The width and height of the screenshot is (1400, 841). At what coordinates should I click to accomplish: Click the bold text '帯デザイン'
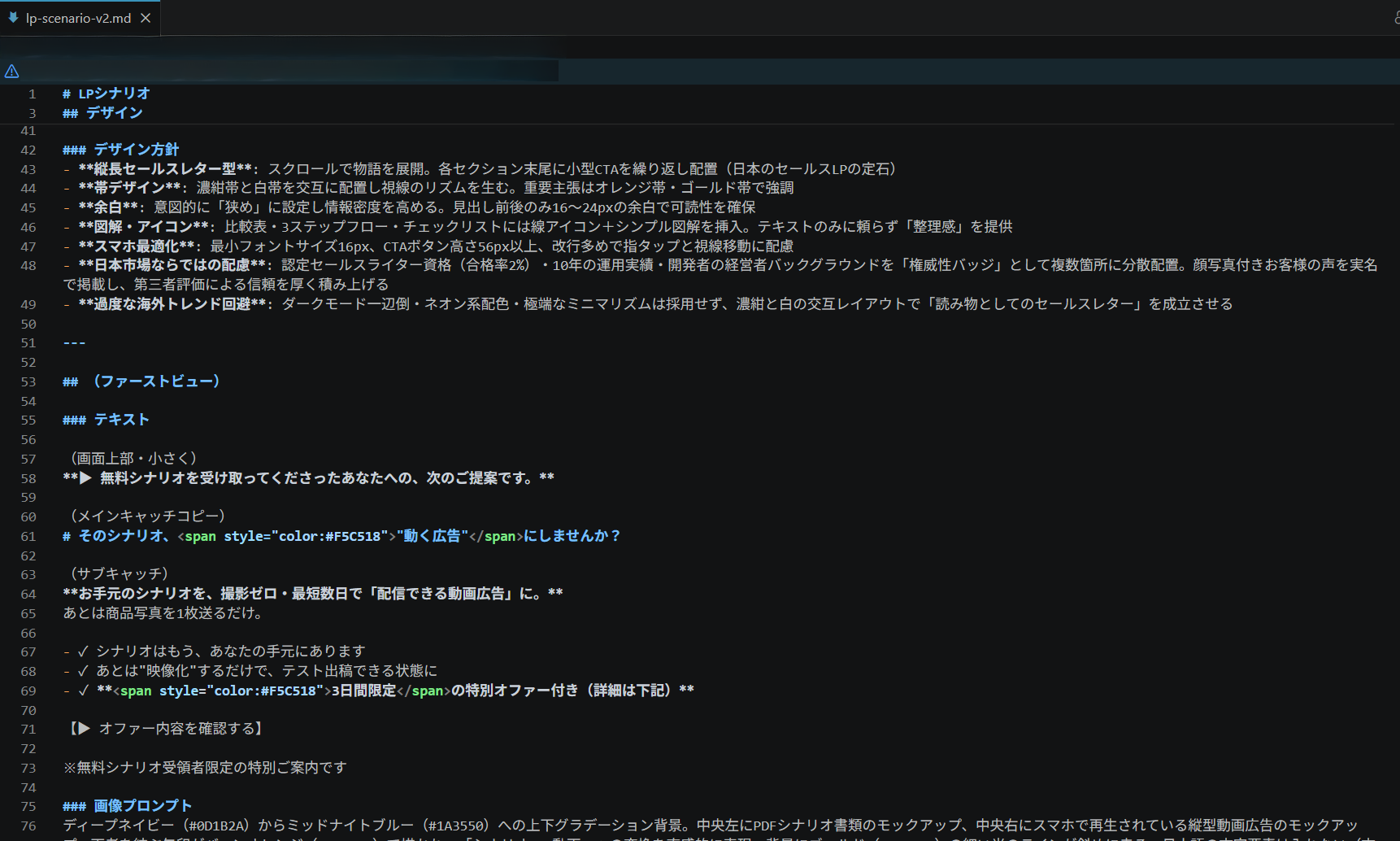[129, 188]
